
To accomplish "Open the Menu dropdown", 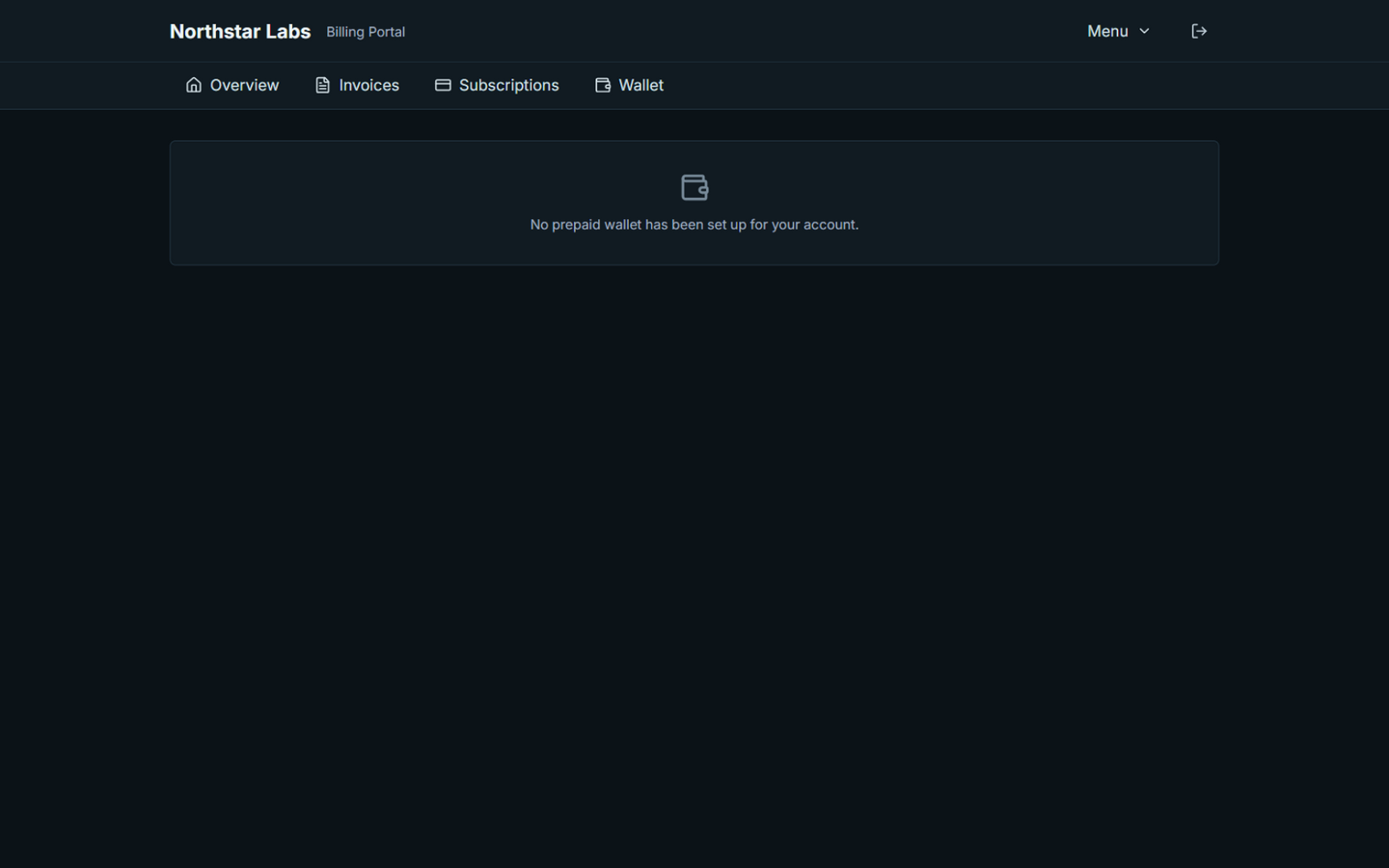I will pyautogui.click(x=1118, y=31).
